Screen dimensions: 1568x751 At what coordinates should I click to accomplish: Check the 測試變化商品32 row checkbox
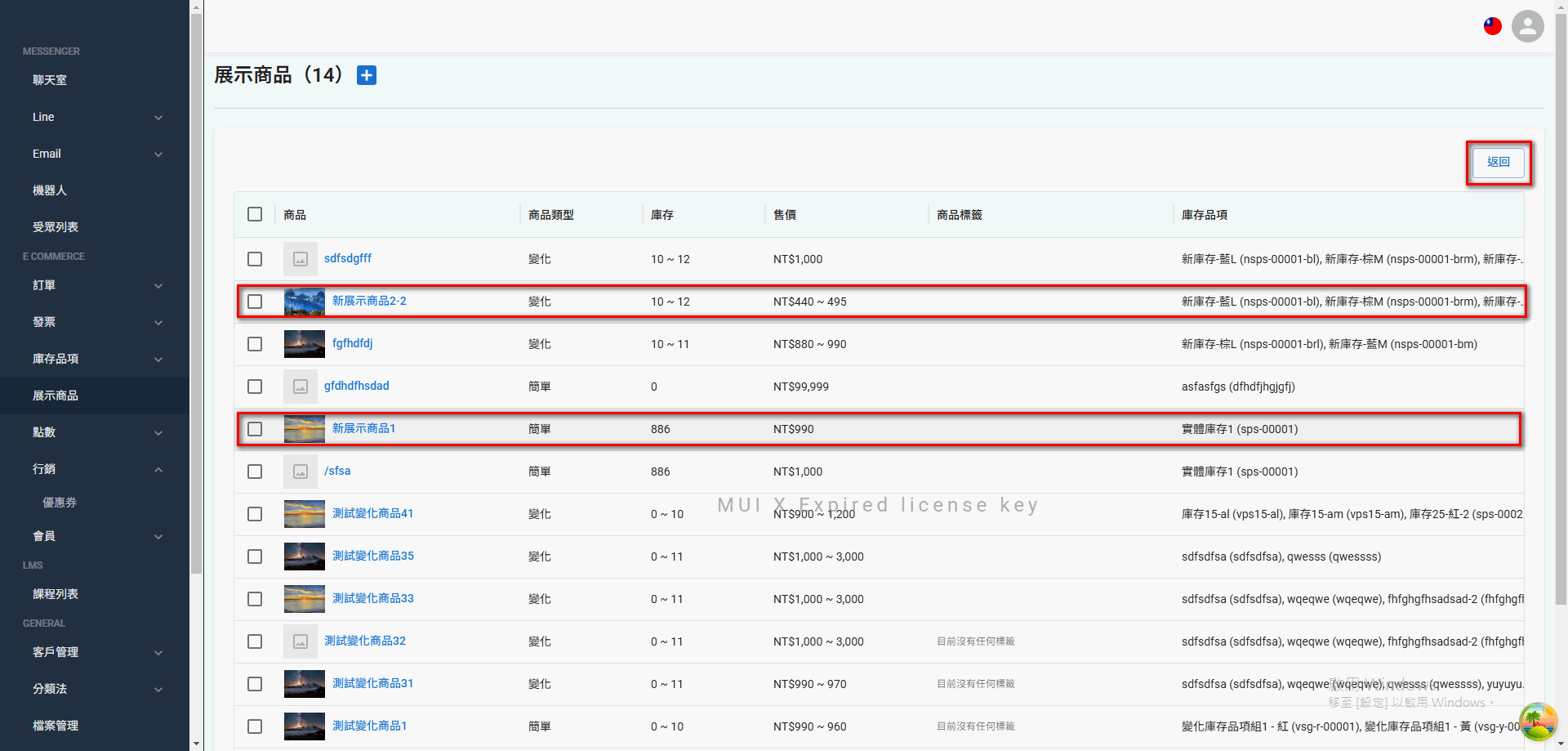click(x=255, y=641)
